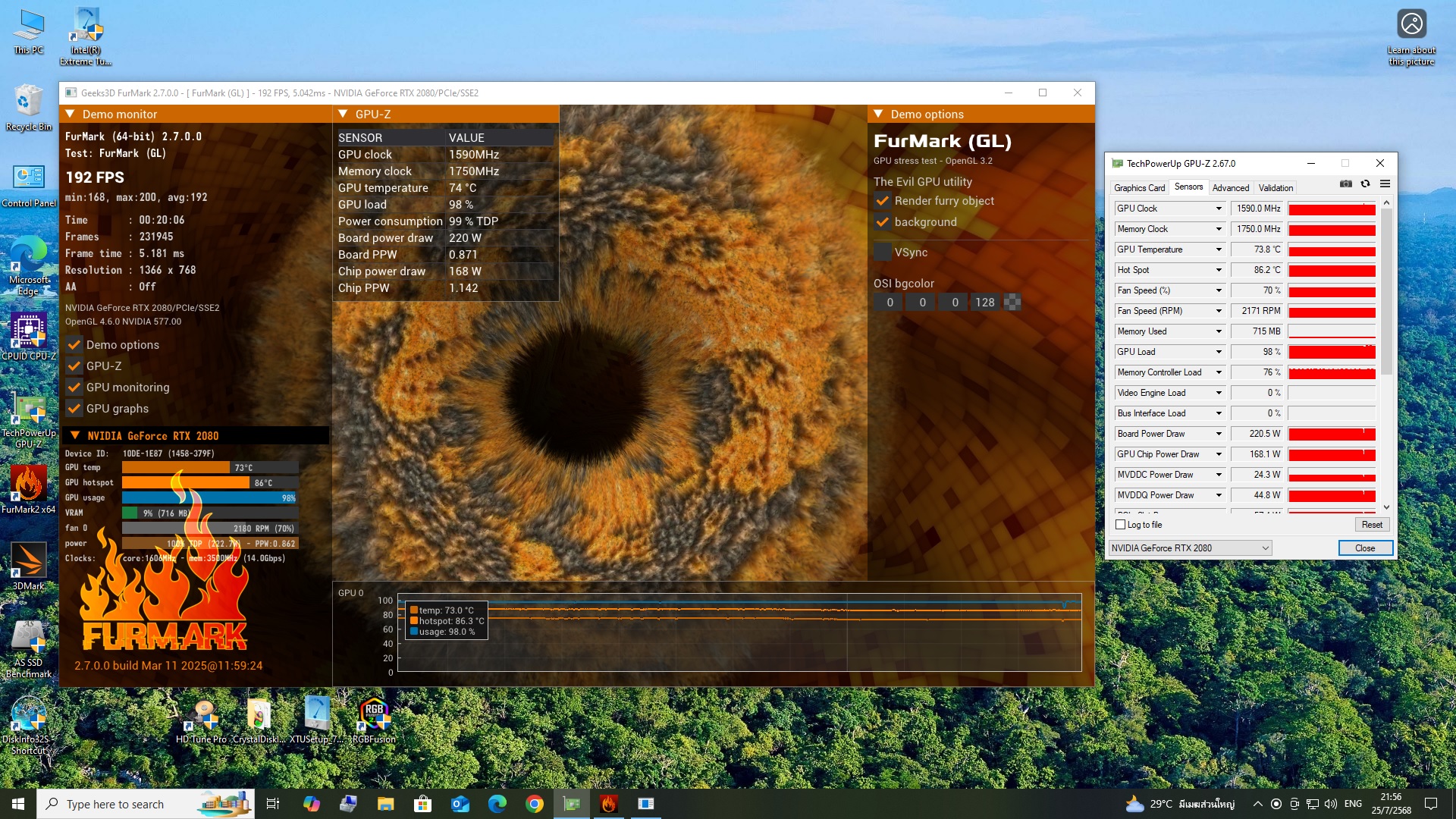The height and width of the screenshot is (819, 1456).
Task: Open the GPU Clock sensor dropdown
Action: (x=1219, y=209)
